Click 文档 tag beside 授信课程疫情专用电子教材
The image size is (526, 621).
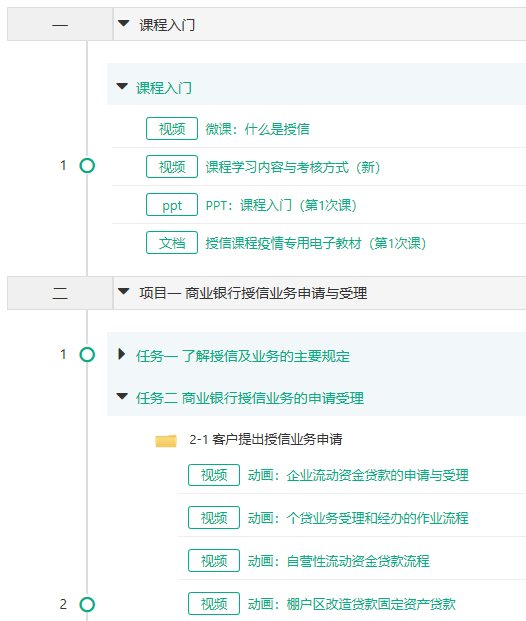coord(172,243)
